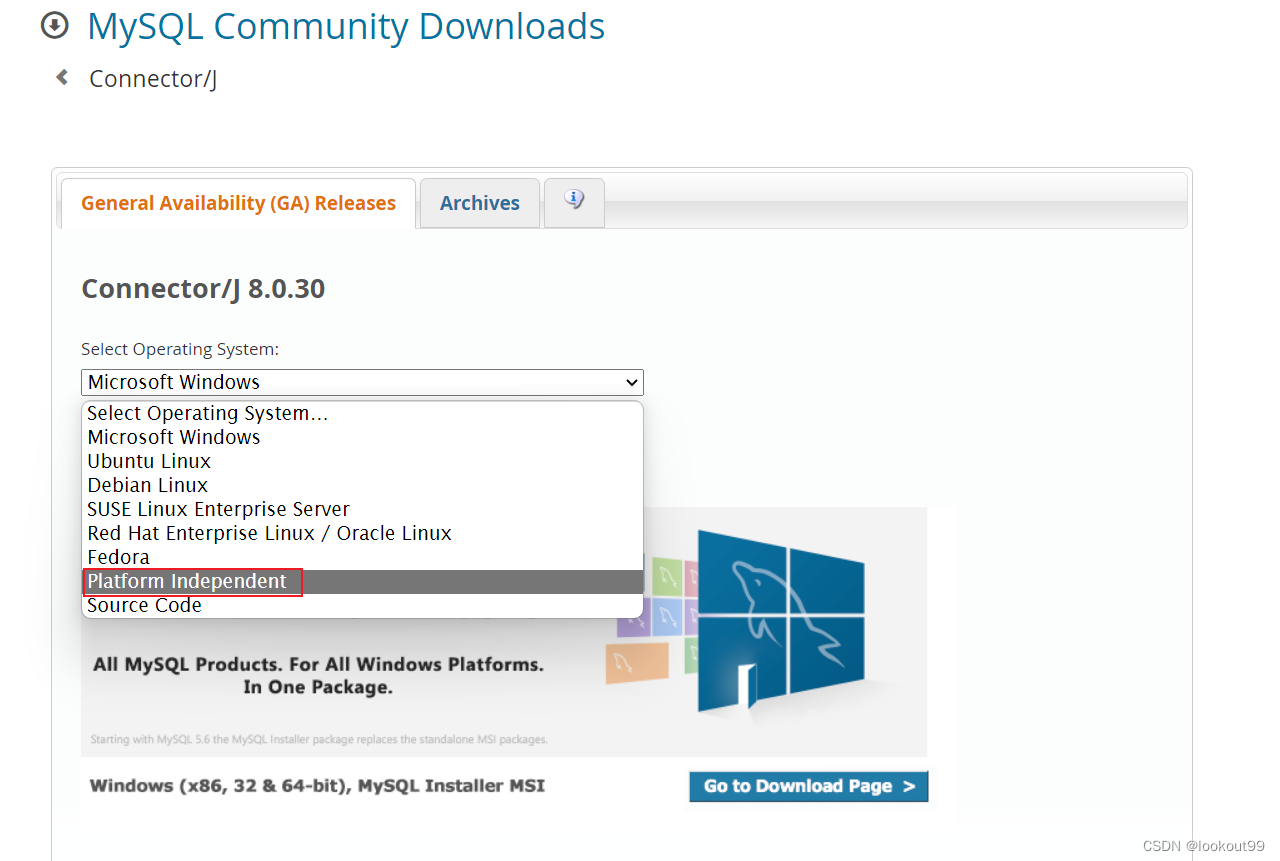The image size is (1280, 861).
Task: Click the All MySQL Products banner text
Action: [318, 676]
